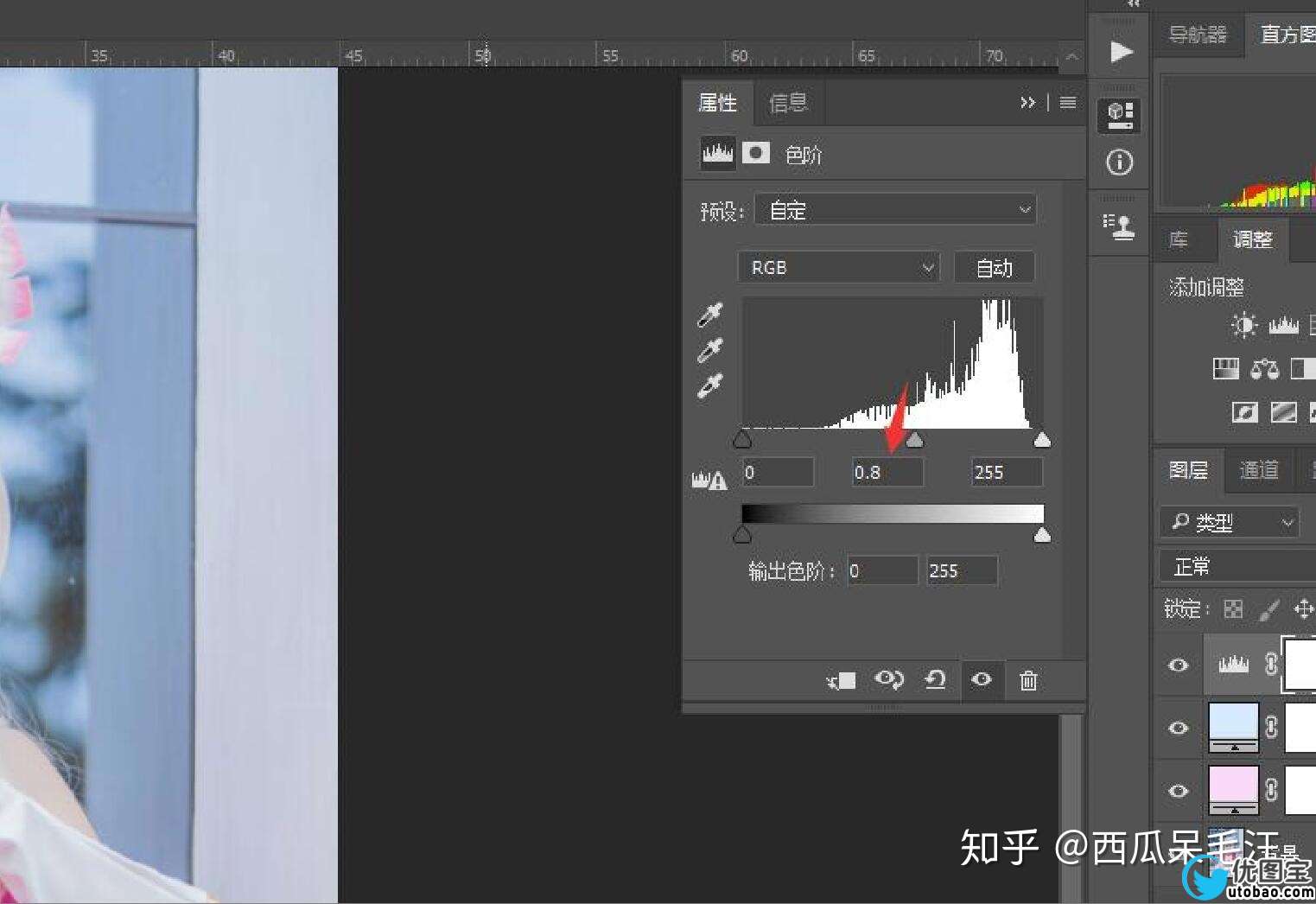Add a Brightness/Contrast adjustment
The image size is (1316, 904).
point(1244,325)
